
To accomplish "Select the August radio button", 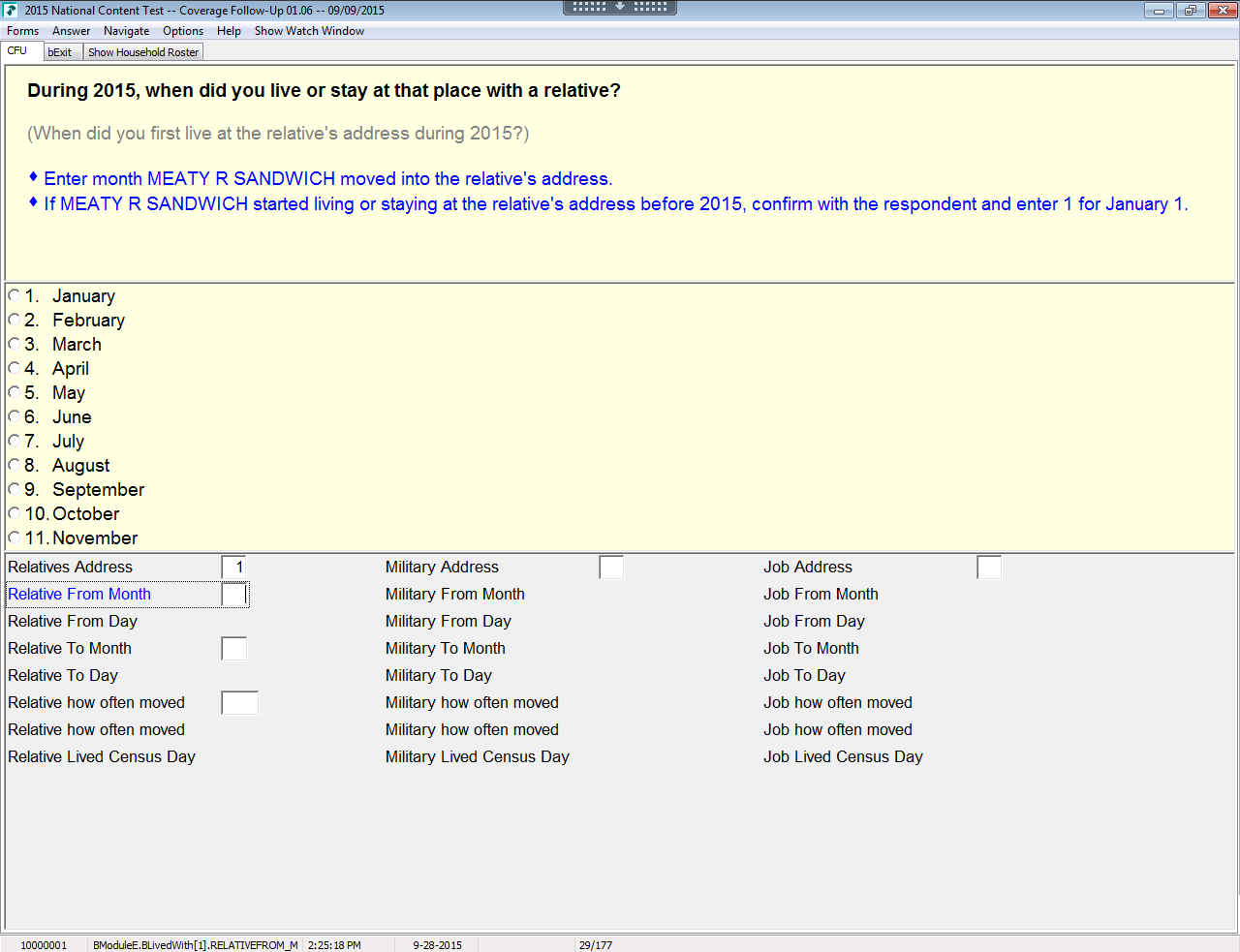I will click(x=14, y=465).
